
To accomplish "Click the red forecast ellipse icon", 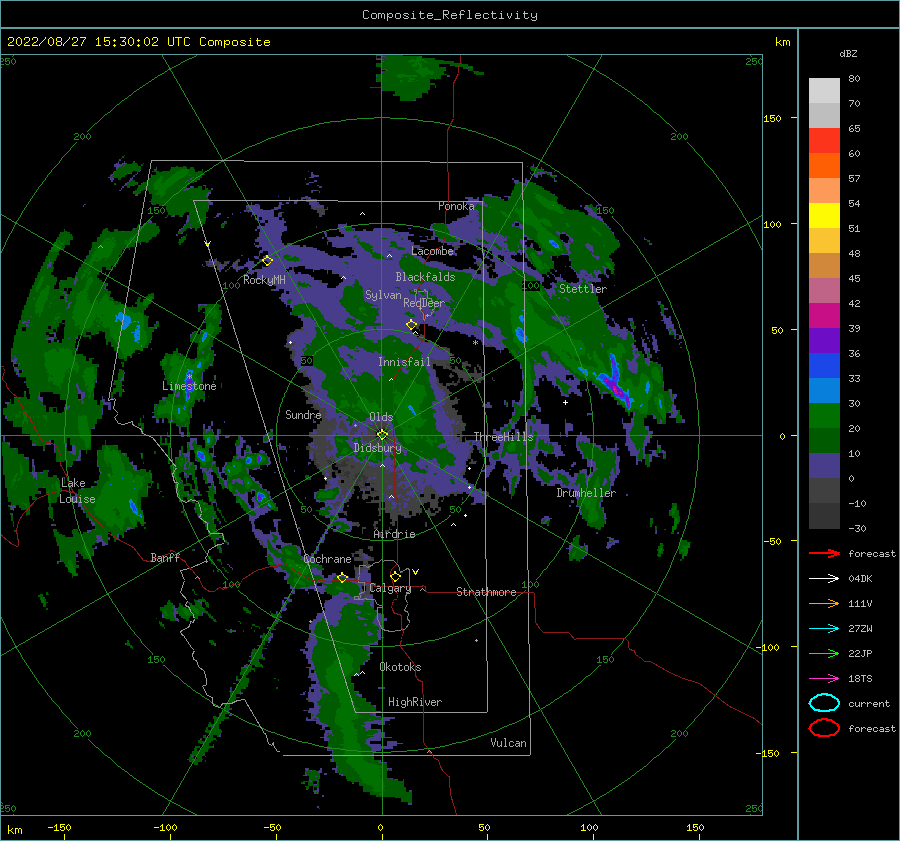I will [x=824, y=728].
